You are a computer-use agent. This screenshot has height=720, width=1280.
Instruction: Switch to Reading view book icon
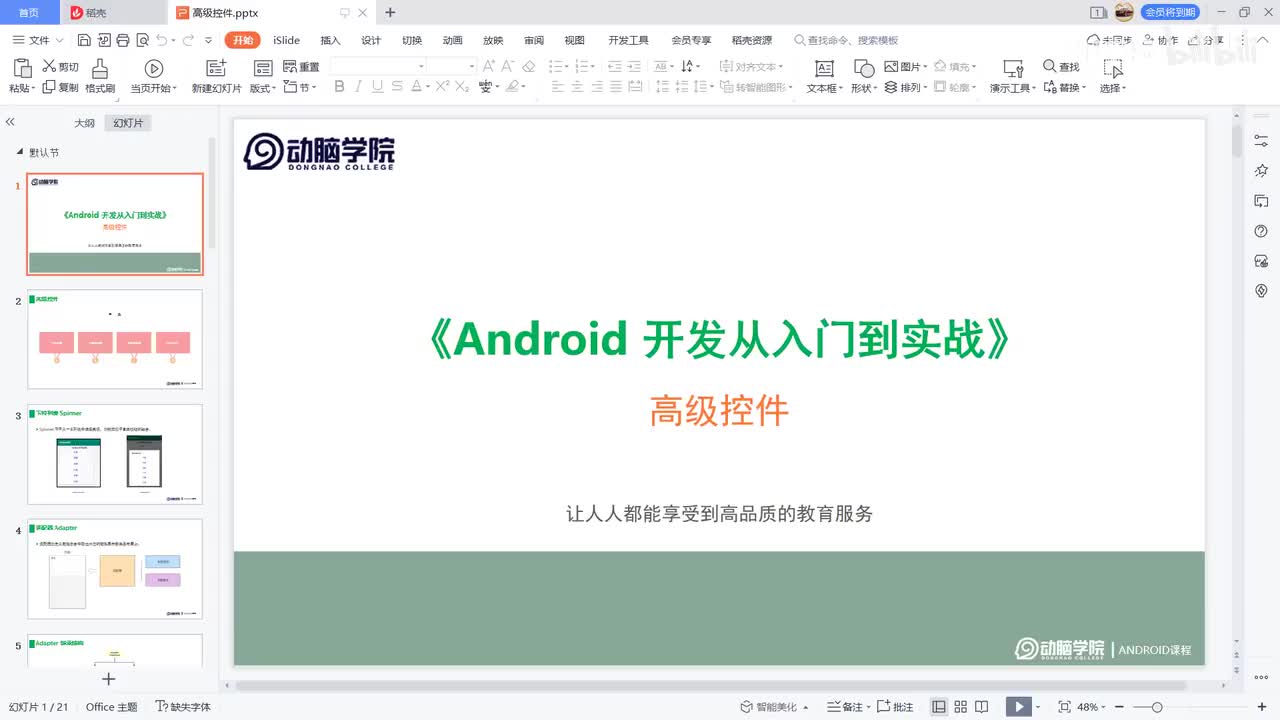pyautogui.click(x=981, y=707)
